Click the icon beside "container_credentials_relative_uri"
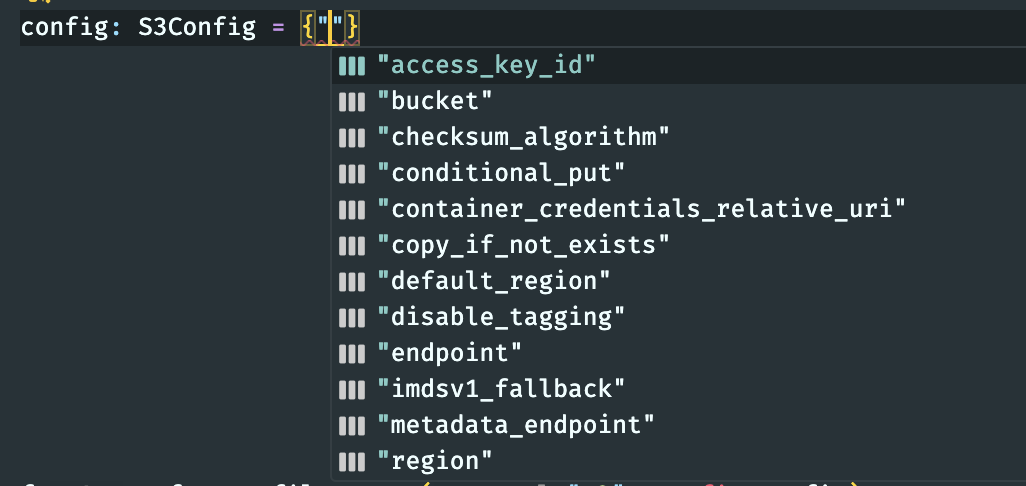The width and height of the screenshot is (1026, 486). [x=350, y=208]
